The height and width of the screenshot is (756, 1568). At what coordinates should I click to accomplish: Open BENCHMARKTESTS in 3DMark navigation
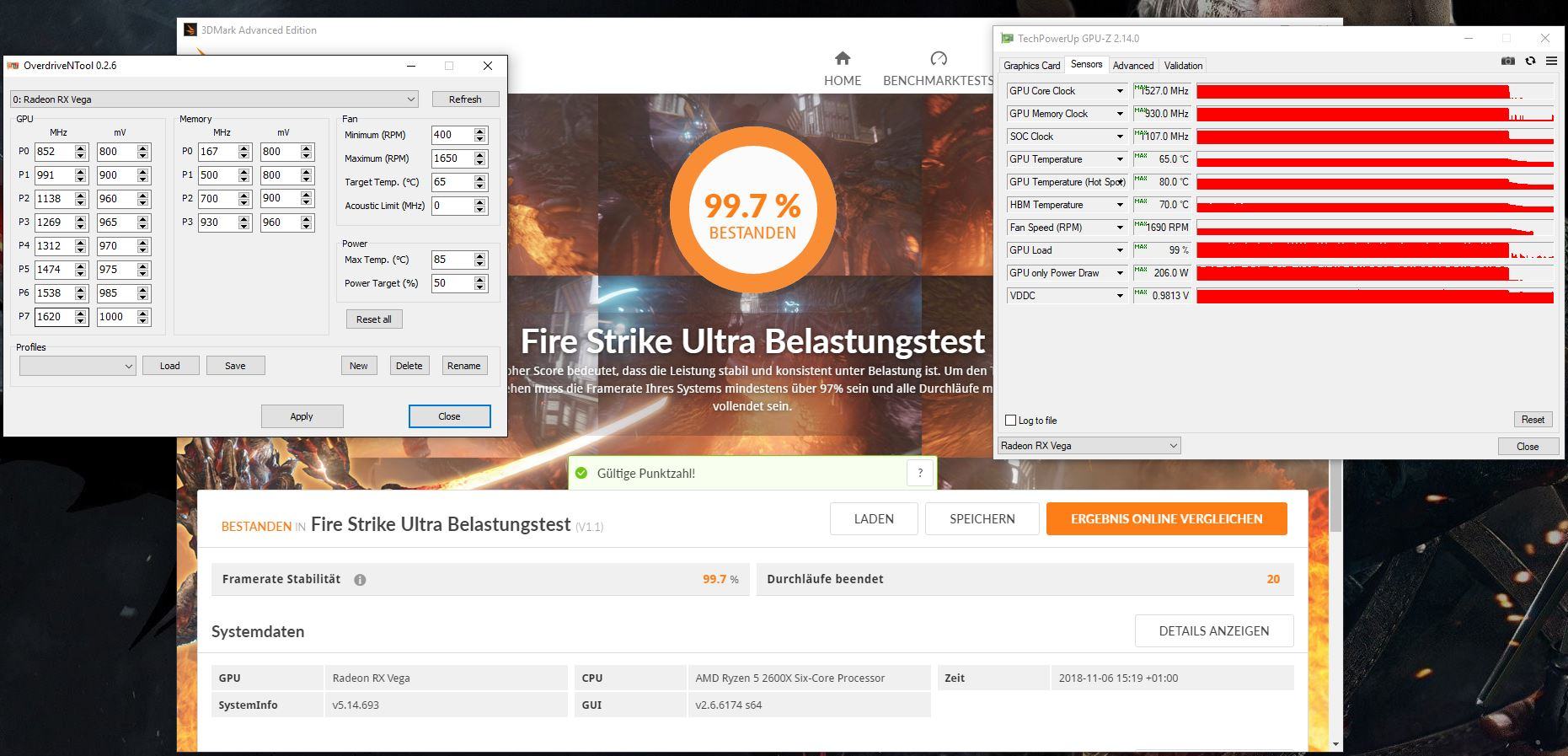coord(938,81)
